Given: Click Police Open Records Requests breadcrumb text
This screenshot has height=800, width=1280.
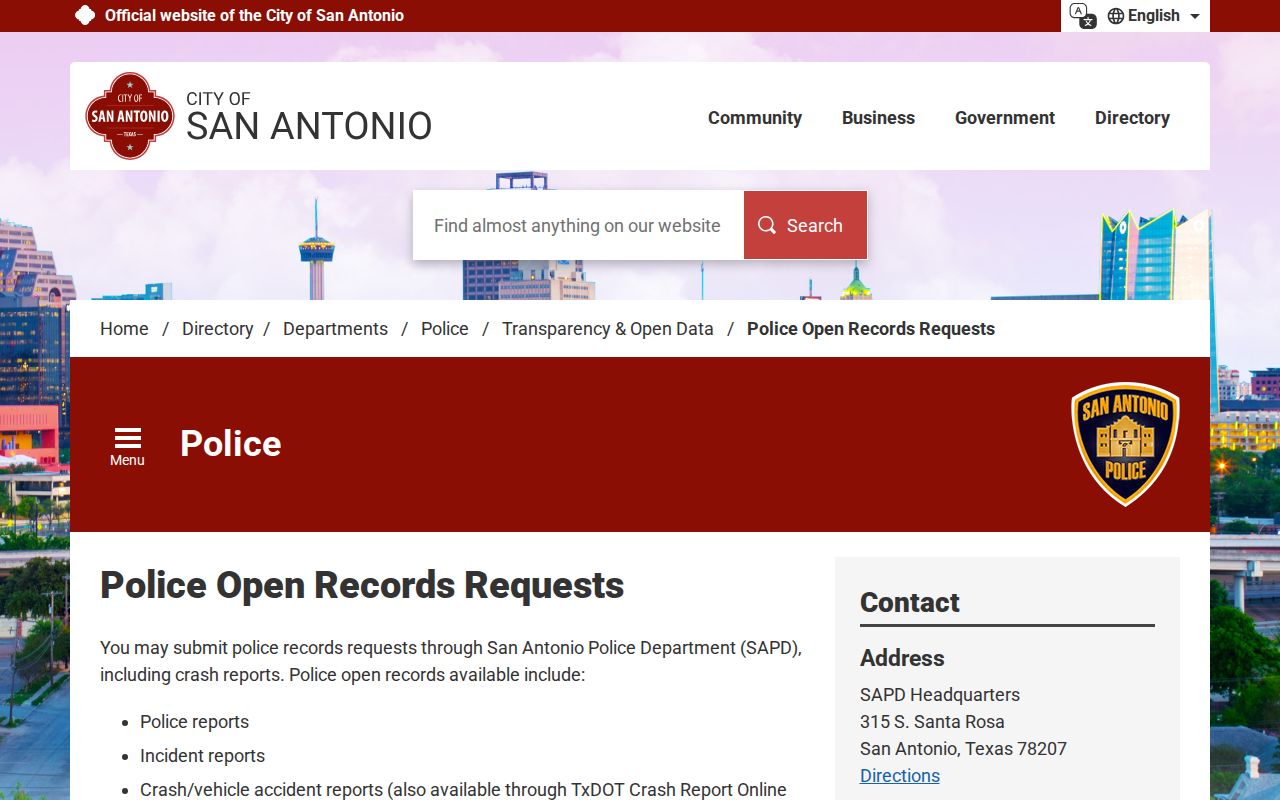Looking at the screenshot, I should click(x=871, y=329).
